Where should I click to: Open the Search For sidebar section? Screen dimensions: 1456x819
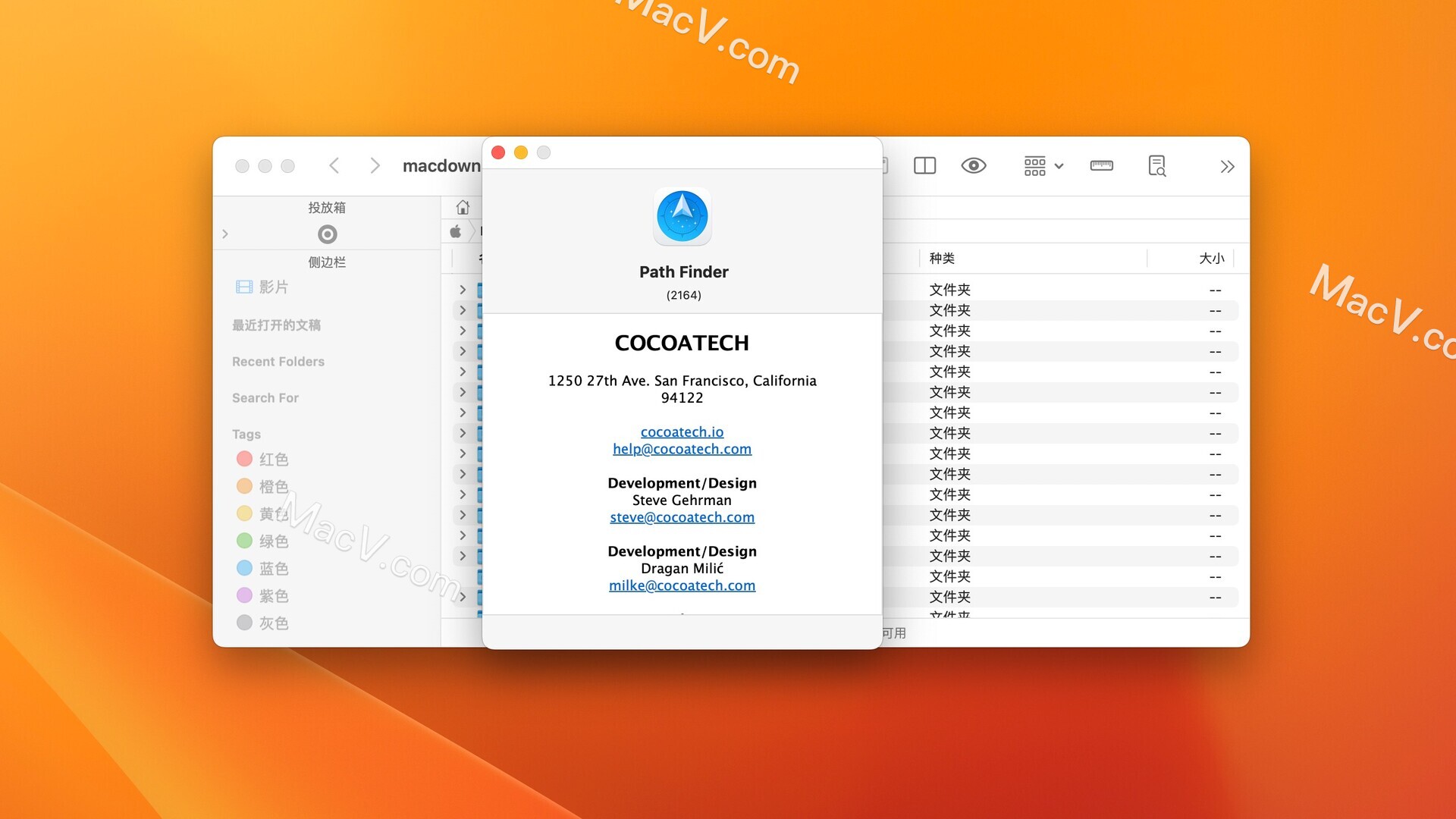[265, 398]
